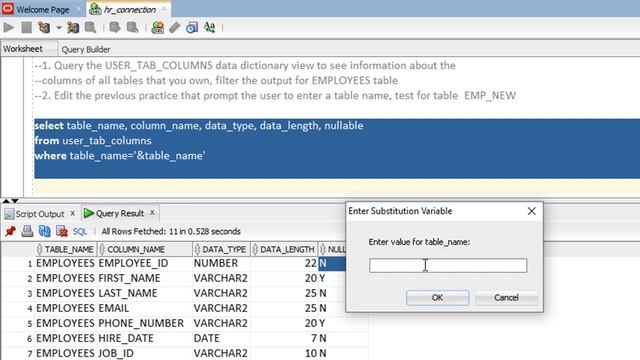Image resolution: width=640 pixels, height=360 pixels.
Task: Click the Welcome Page tab's Oracle icon
Action: coord(8,9)
